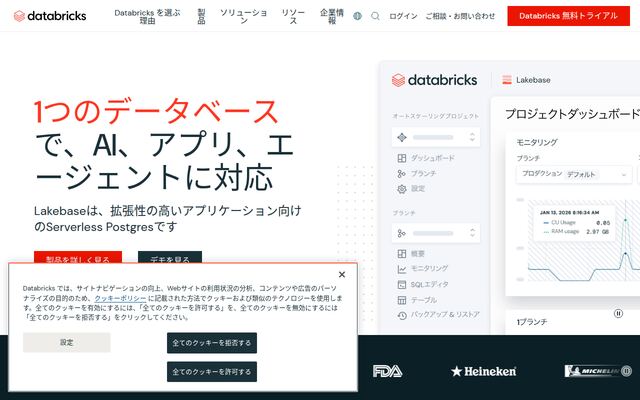Click the monitoring usage chart
This screenshot has width=640, height=400.
[x=584, y=241]
